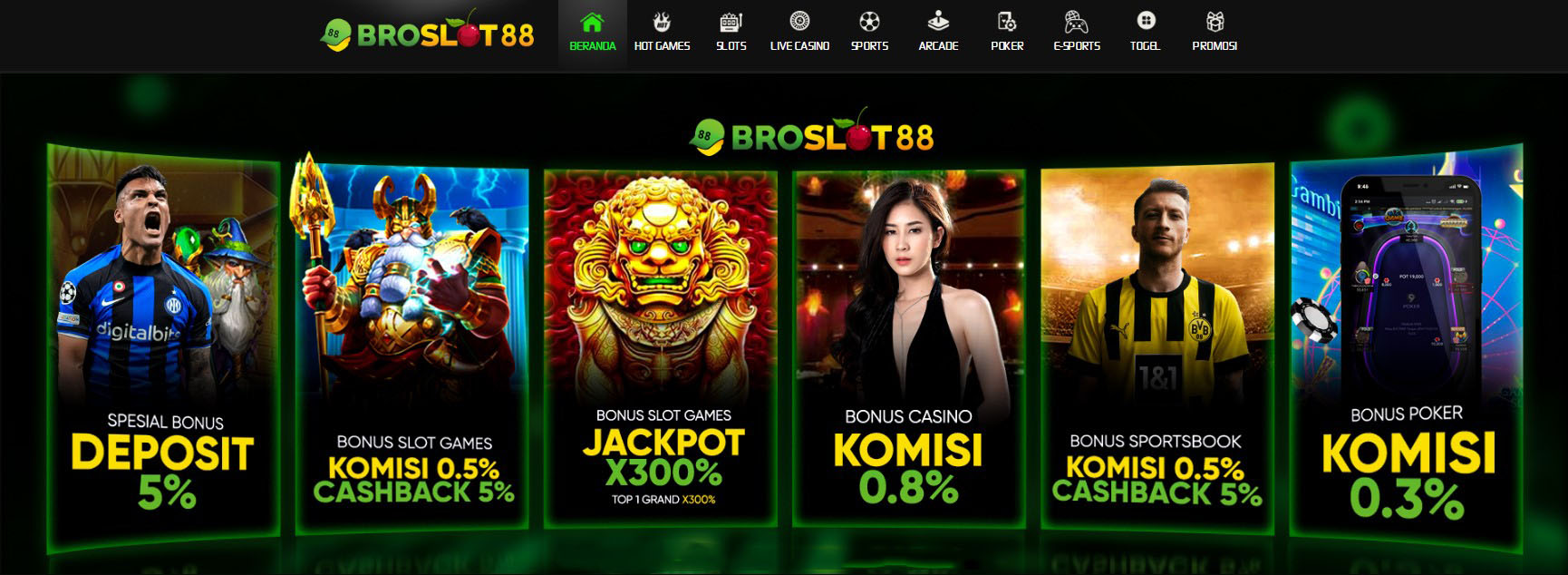Go to the LIVE CASINO menu label
Screen dimensions: 1568x575
[799, 45]
